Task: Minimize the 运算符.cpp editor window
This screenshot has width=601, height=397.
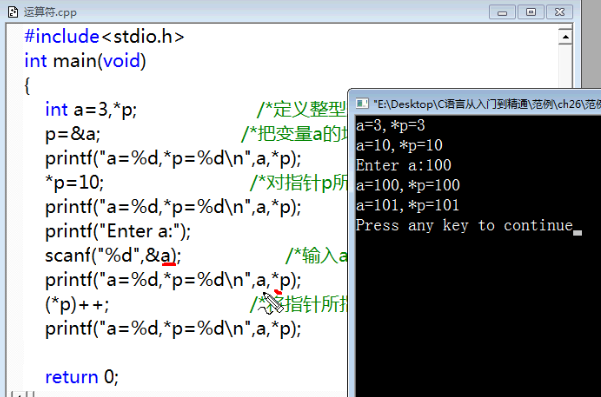Action: pyautogui.click(x=502, y=12)
